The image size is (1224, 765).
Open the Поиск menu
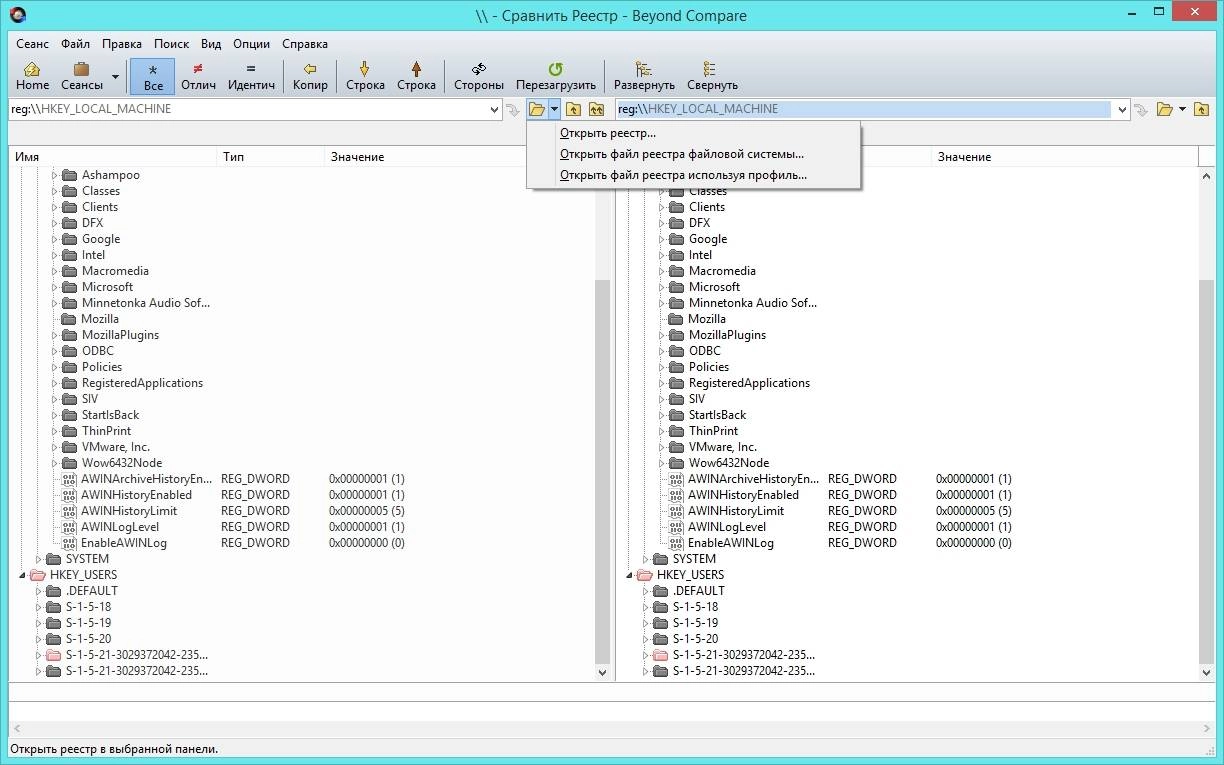[x=171, y=44]
